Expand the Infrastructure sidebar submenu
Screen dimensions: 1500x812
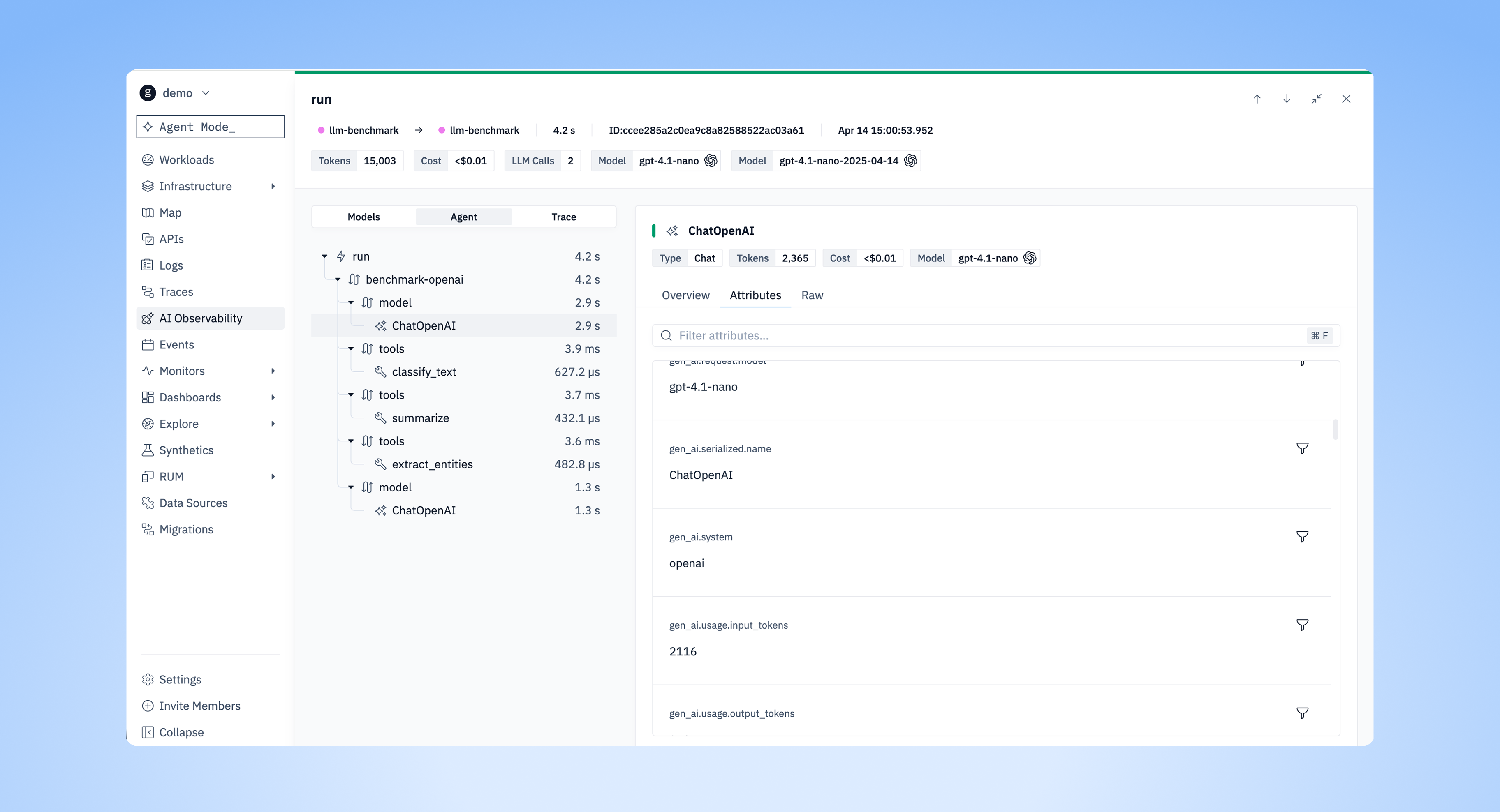click(x=273, y=186)
